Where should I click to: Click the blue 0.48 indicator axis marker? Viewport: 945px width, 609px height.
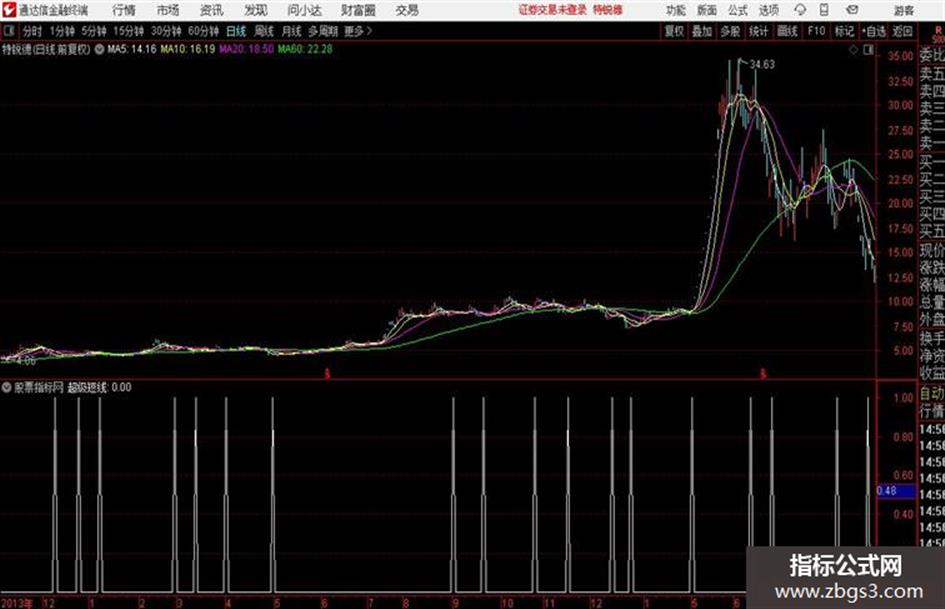tap(896, 491)
